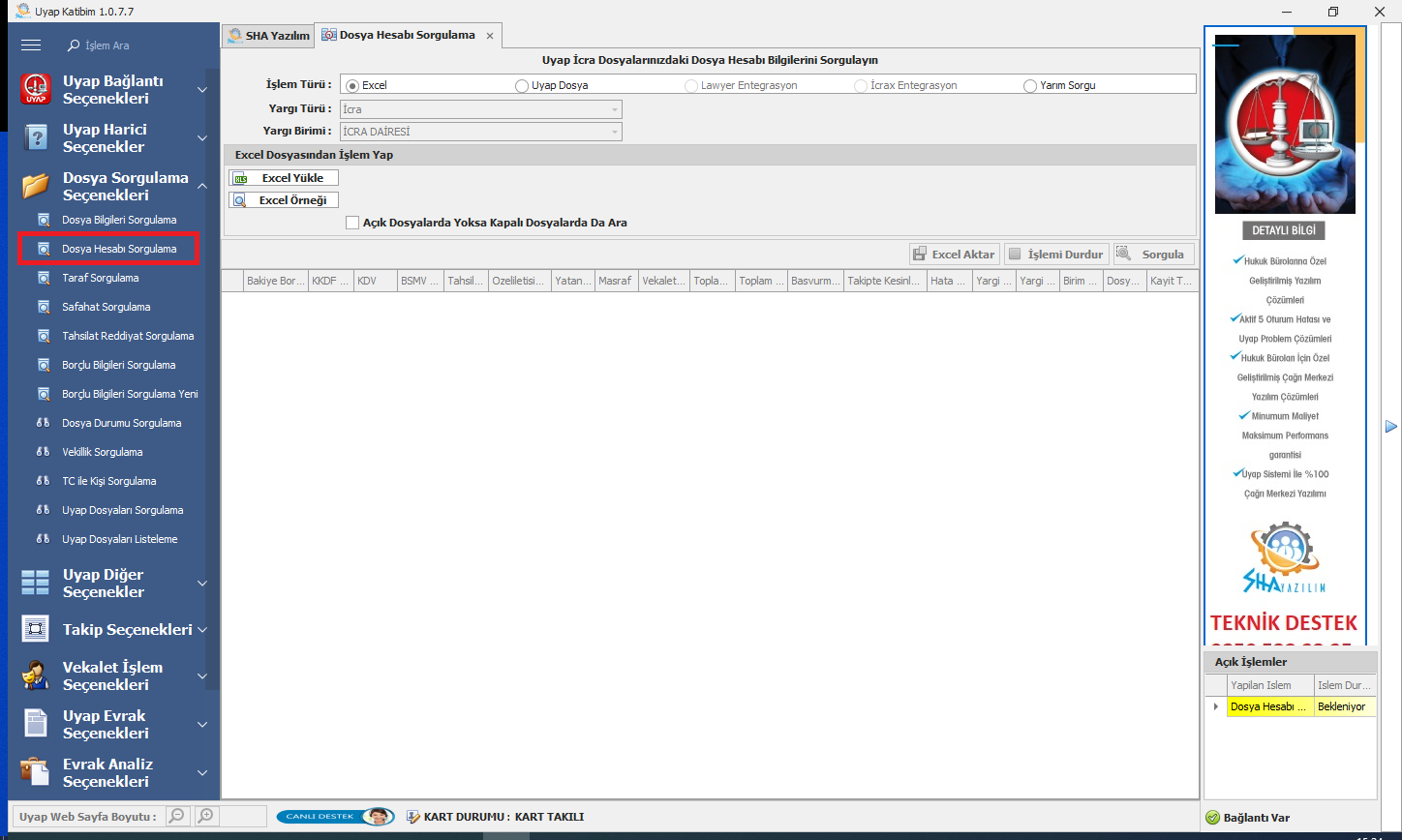
Task: Collapse Dosya Sorgulama Seçenekleri section
Action: click(202, 186)
